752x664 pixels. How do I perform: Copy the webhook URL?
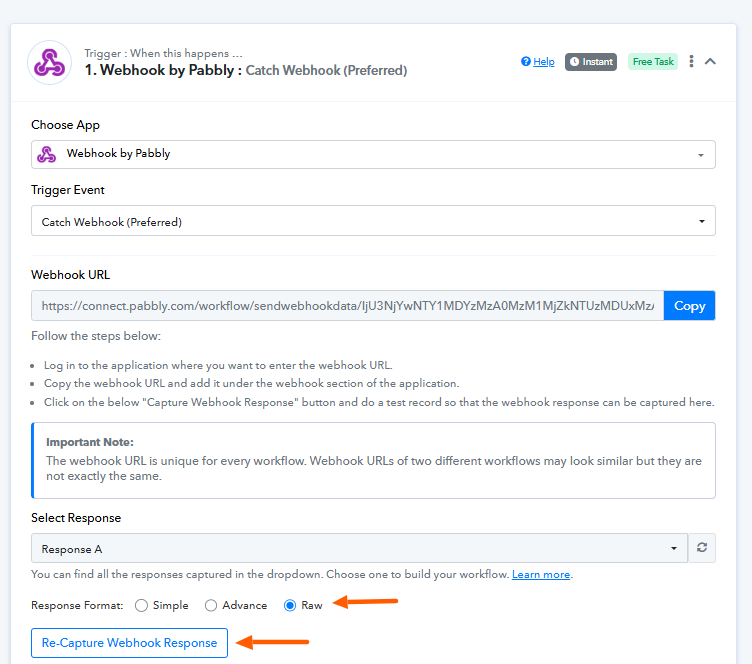690,305
